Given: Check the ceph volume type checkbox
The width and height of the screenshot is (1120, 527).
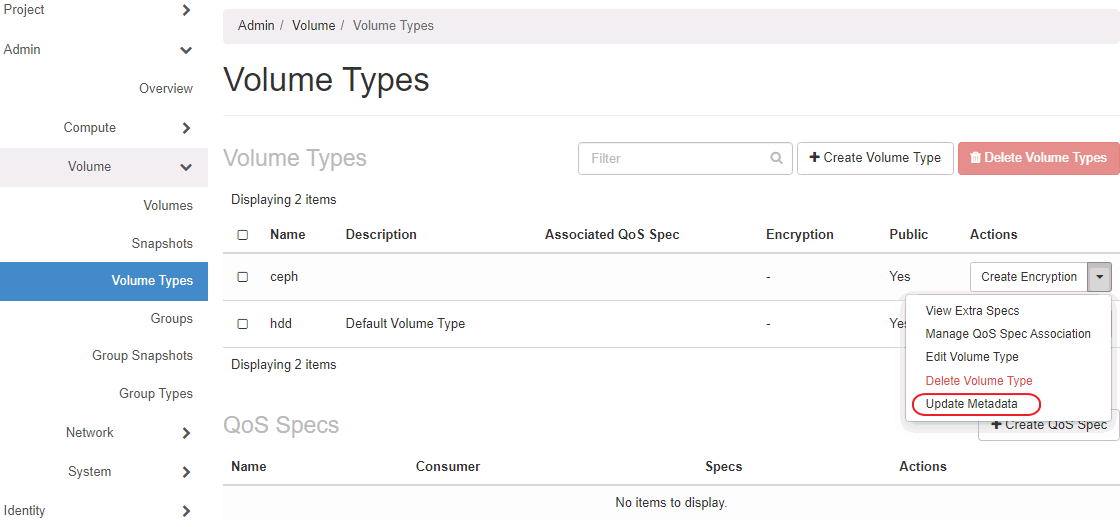Looking at the screenshot, I should (x=243, y=277).
